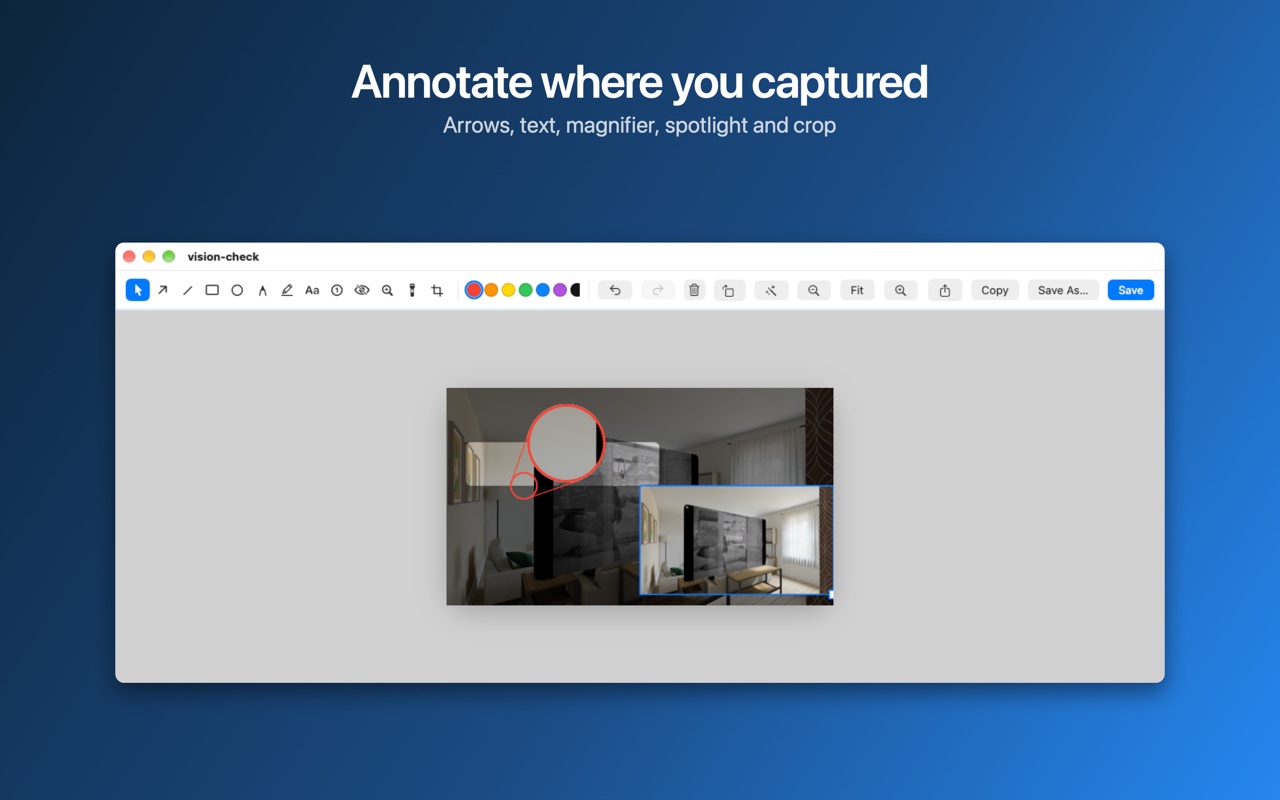
Task: Click the rotate image button
Action: point(729,290)
